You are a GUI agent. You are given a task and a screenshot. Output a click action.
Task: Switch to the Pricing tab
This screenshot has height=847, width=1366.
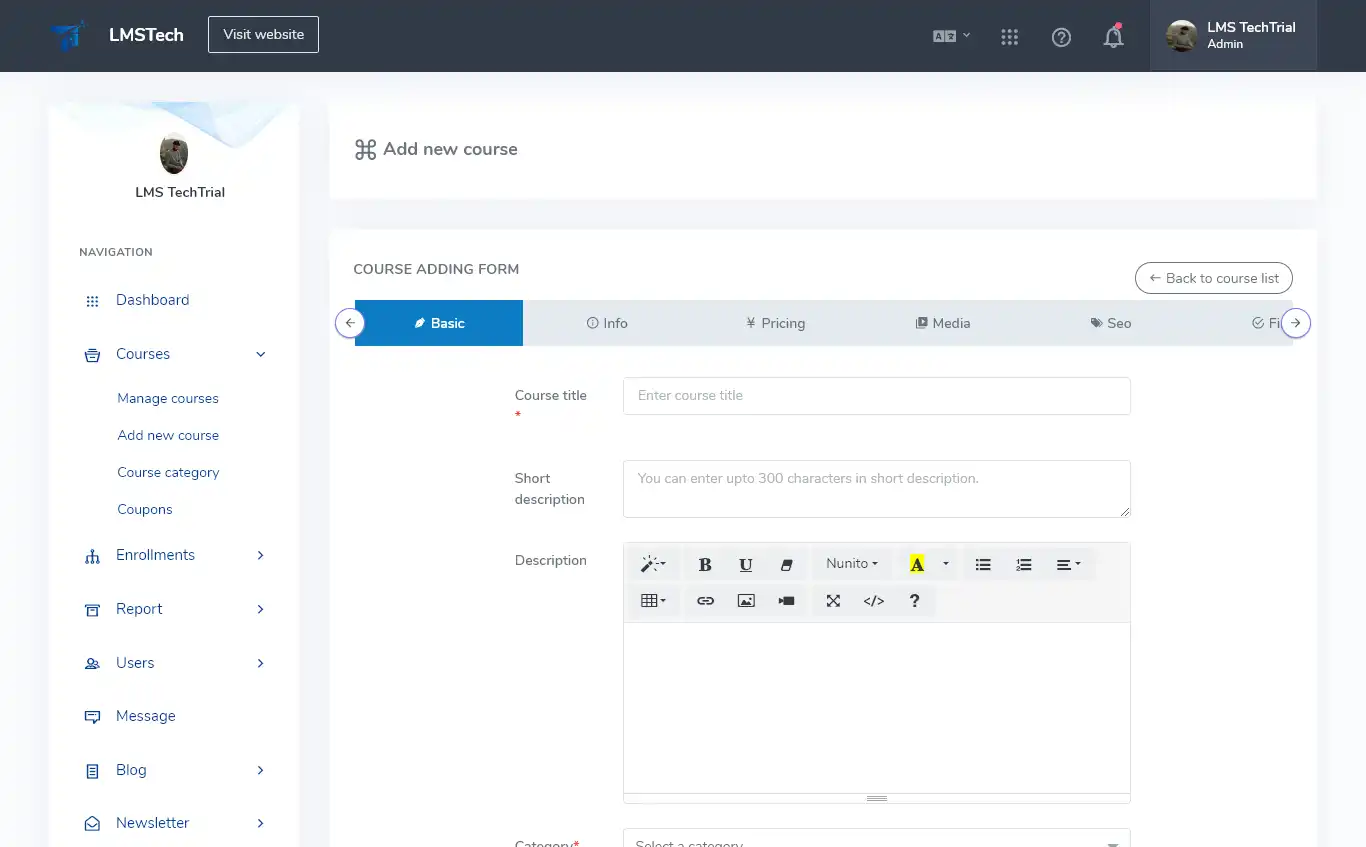click(x=775, y=322)
